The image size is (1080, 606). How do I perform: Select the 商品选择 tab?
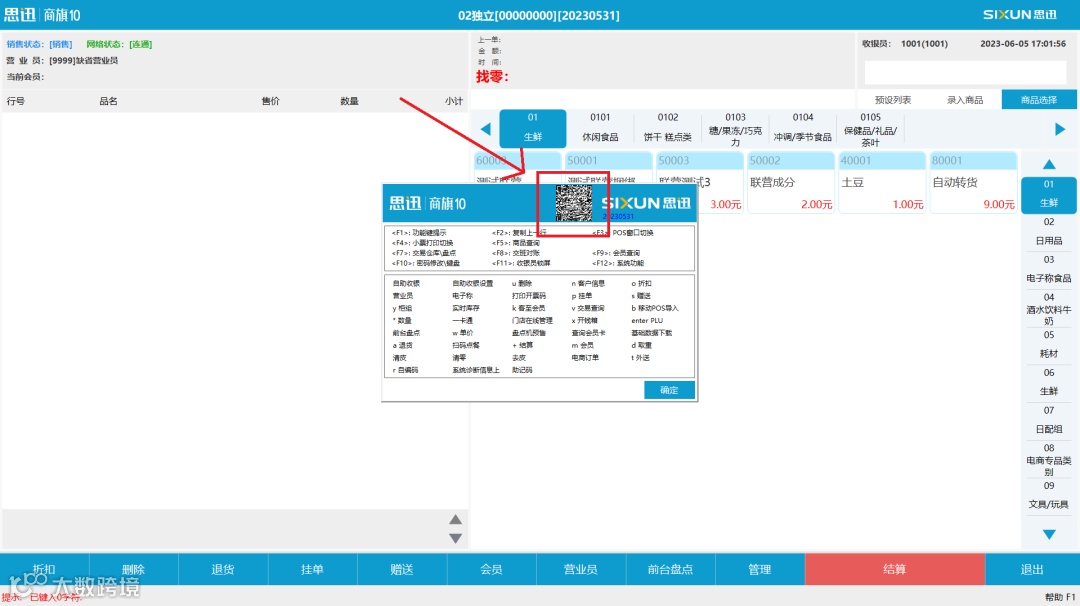[x=1039, y=100]
